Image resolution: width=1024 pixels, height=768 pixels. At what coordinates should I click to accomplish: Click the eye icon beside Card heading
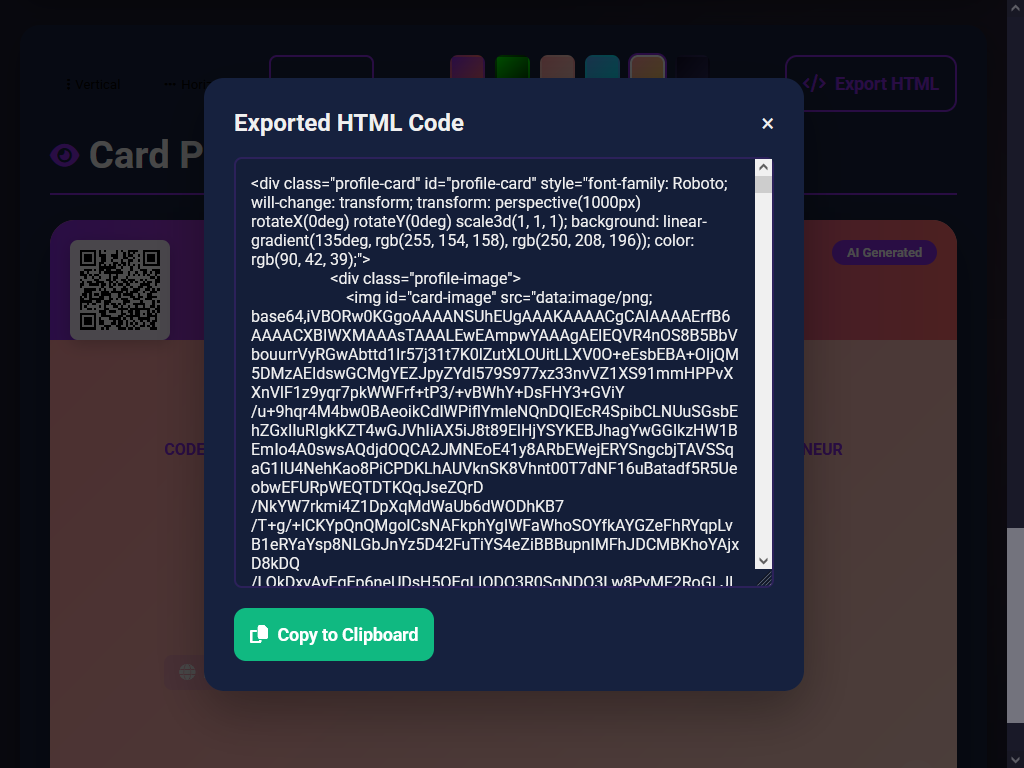[x=65, y=155]
